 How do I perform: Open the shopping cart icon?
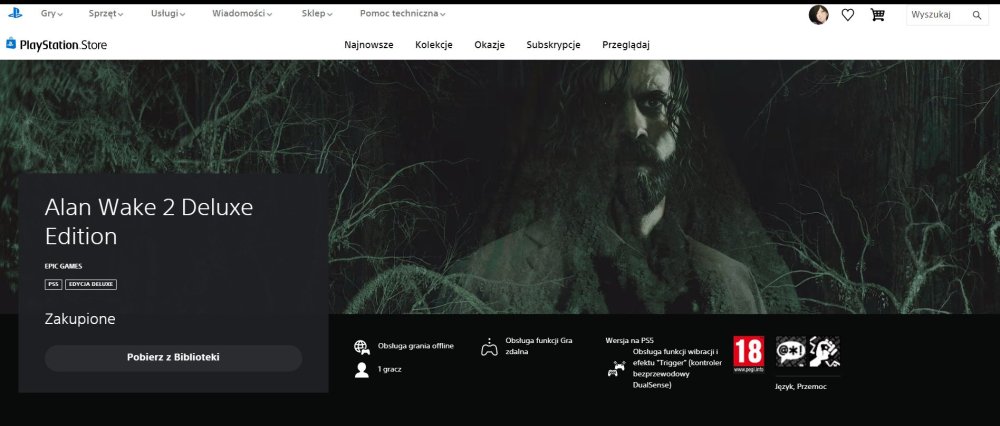point(878,15)
